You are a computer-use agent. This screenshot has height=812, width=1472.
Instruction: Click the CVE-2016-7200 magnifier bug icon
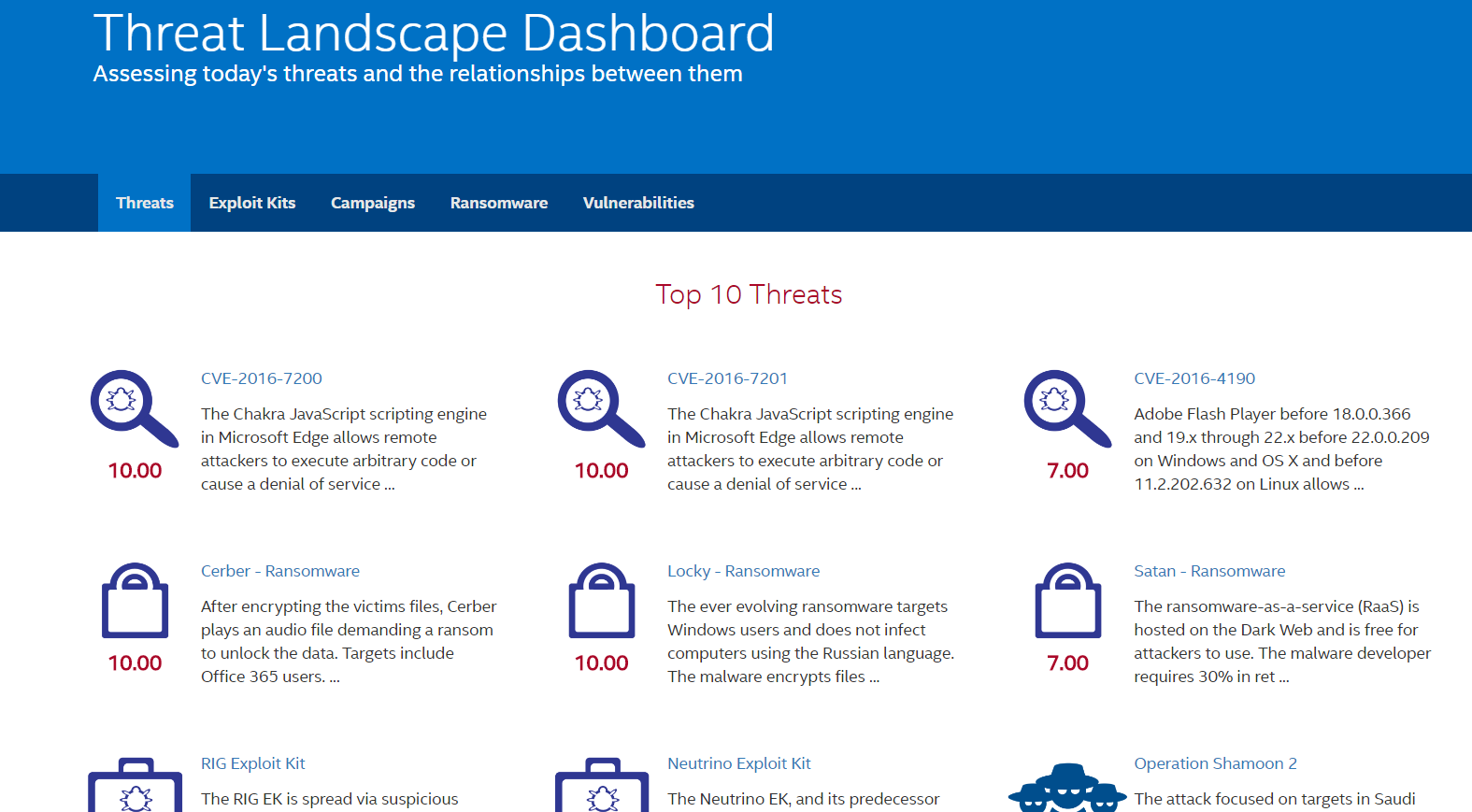point(135,409)
